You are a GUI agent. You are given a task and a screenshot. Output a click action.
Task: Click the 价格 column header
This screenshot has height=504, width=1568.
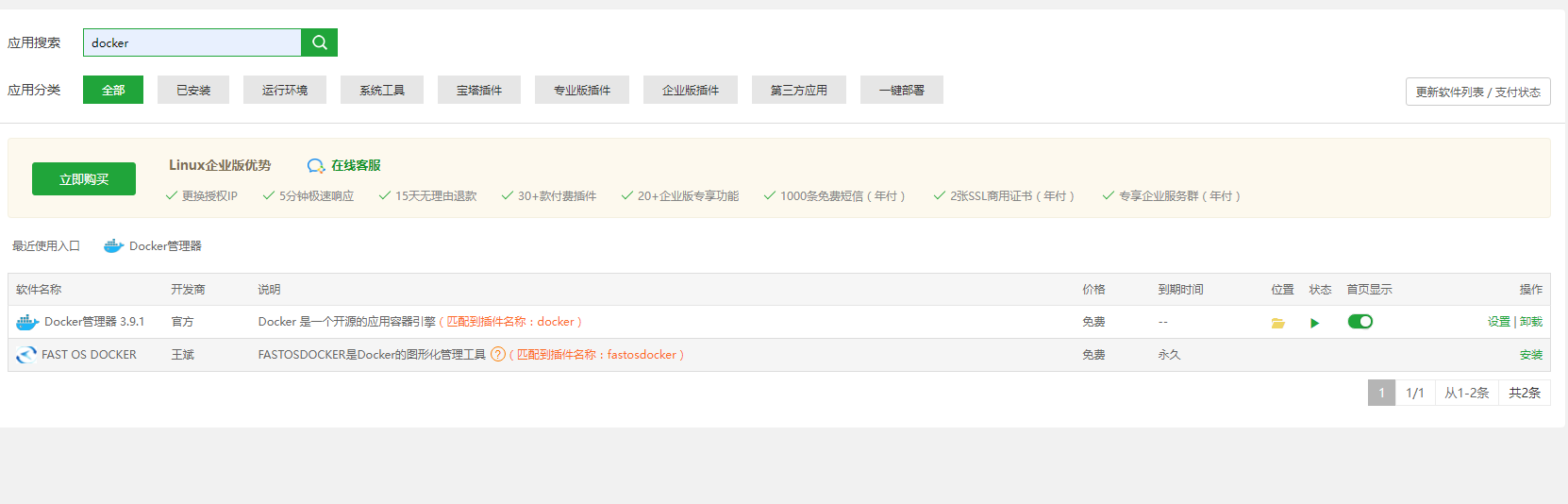pyautogui.click(x=1093, y=290)
